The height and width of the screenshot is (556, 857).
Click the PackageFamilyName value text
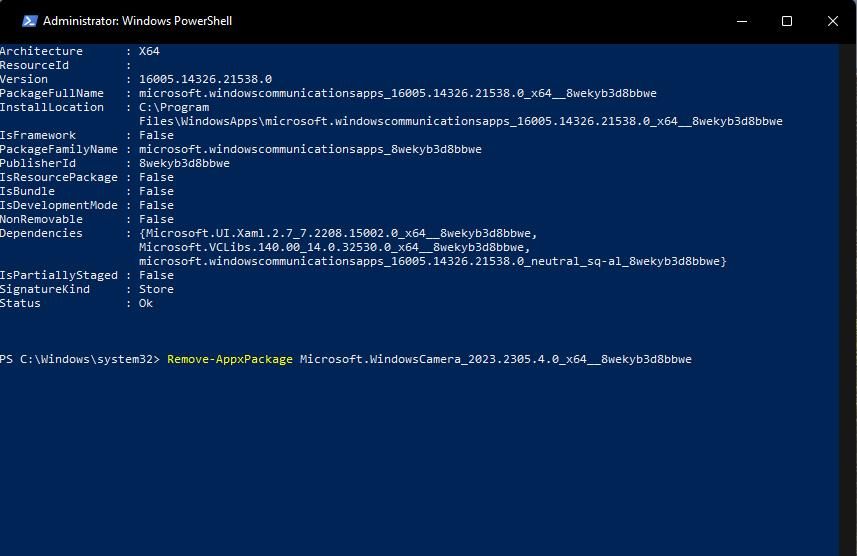click(310, 149)
